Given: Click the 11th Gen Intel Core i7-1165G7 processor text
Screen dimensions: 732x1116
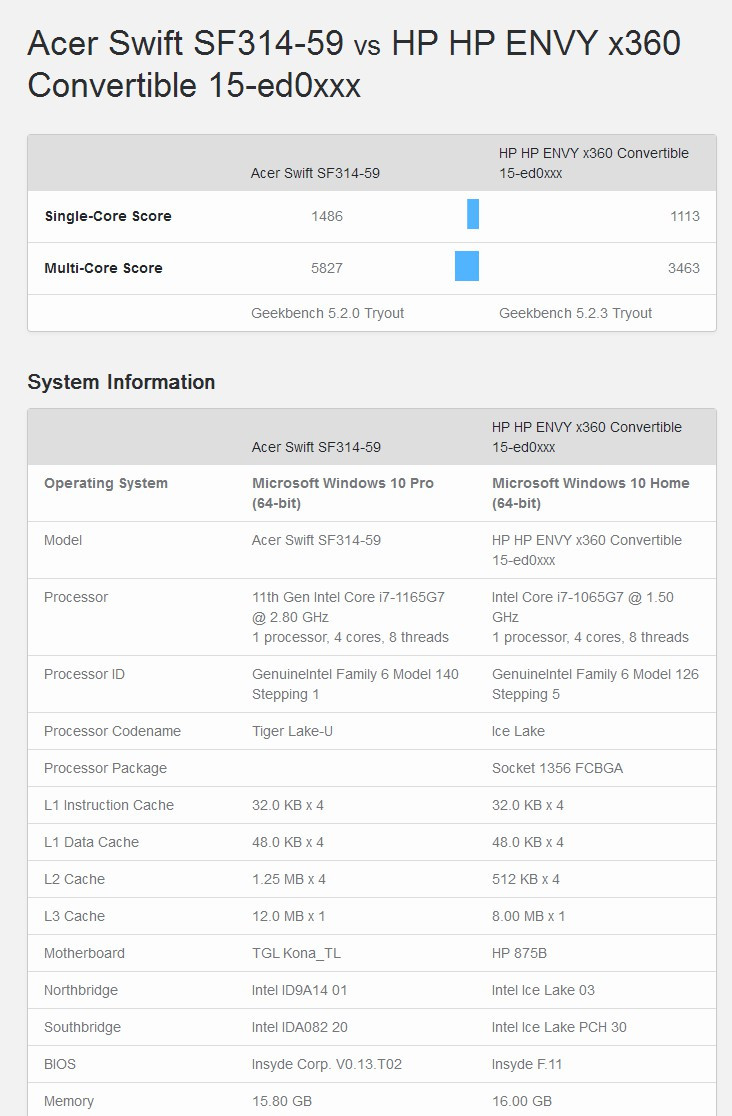Looking at the screenshot, I should (x=348, y=597).
